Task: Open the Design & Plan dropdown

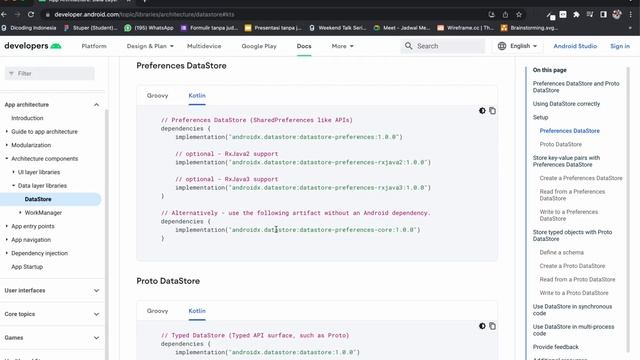Action: [x=150, y=46]
